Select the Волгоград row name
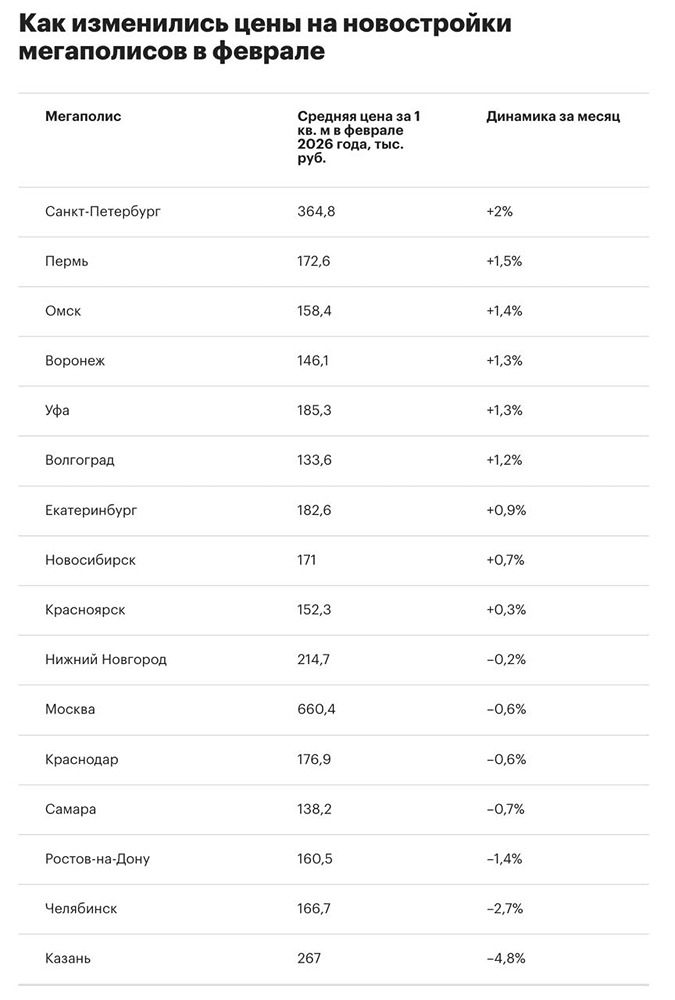675x1000 pixels. [x=80, y=460]
